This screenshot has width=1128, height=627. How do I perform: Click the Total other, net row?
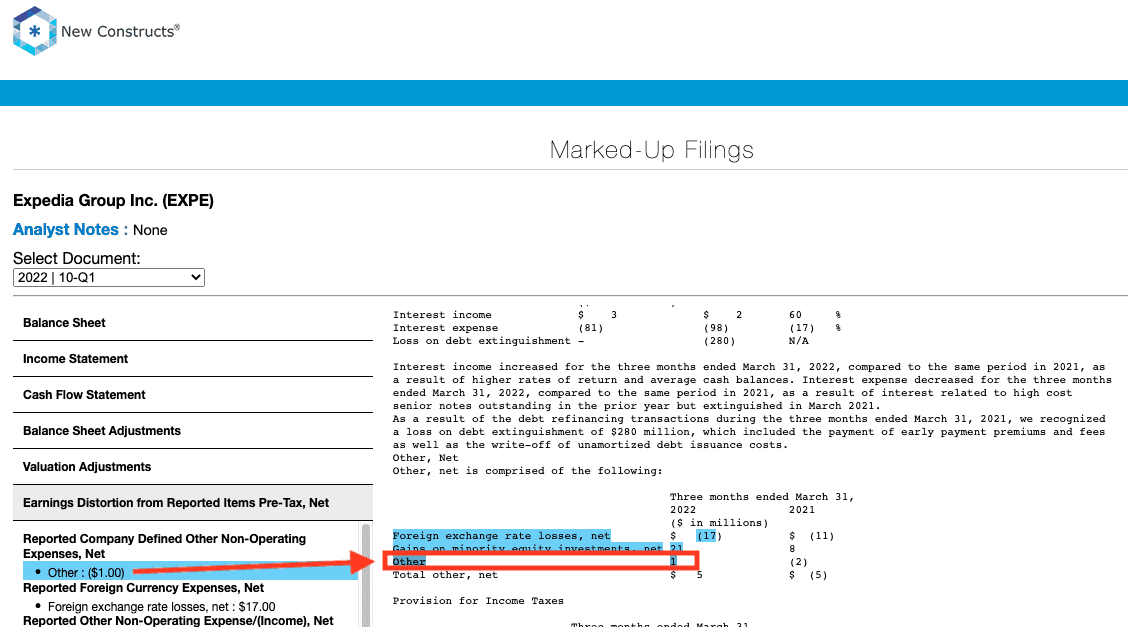tap(610, 575)
